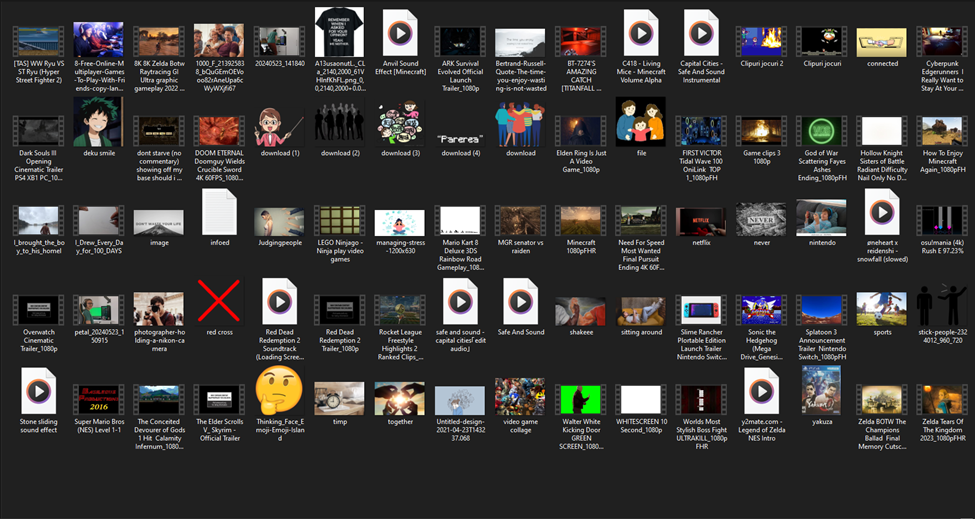Select DOOM ETERNAL Crucible Sword video
Viewport: 975px width, 519px height.
(x=219, y=131)
